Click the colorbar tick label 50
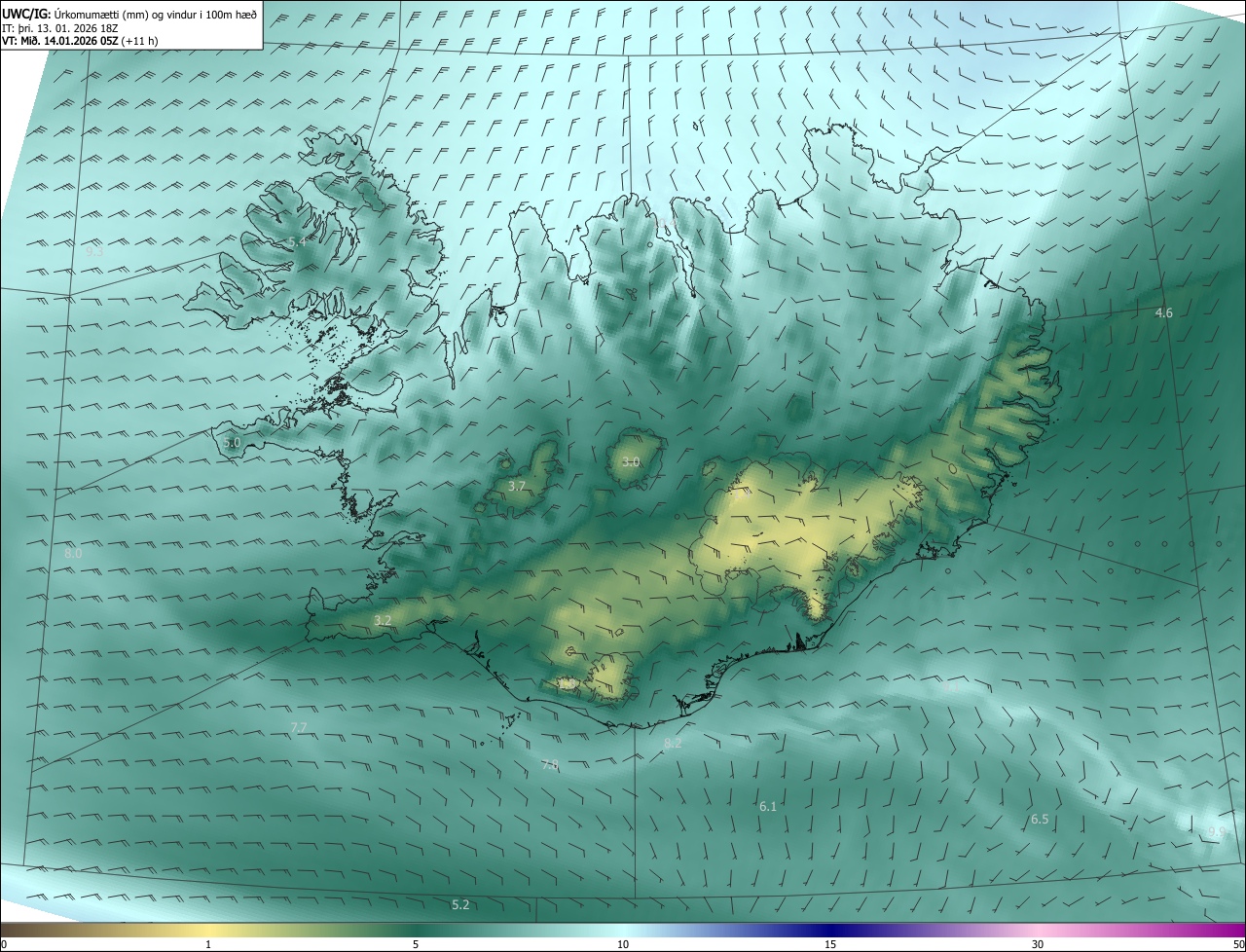Screen dimensions: 1246x952 click(x=1238, y=944)
